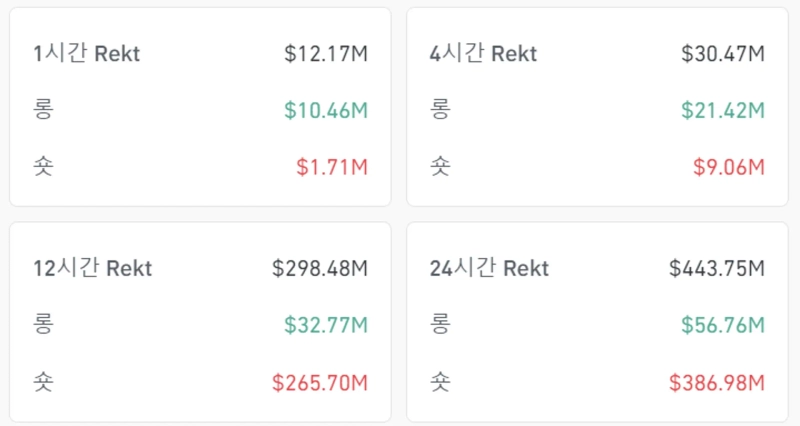The image size is (800, 426).
Task: Click the $443.75M 24-hour total
Action: click(717, 268)
